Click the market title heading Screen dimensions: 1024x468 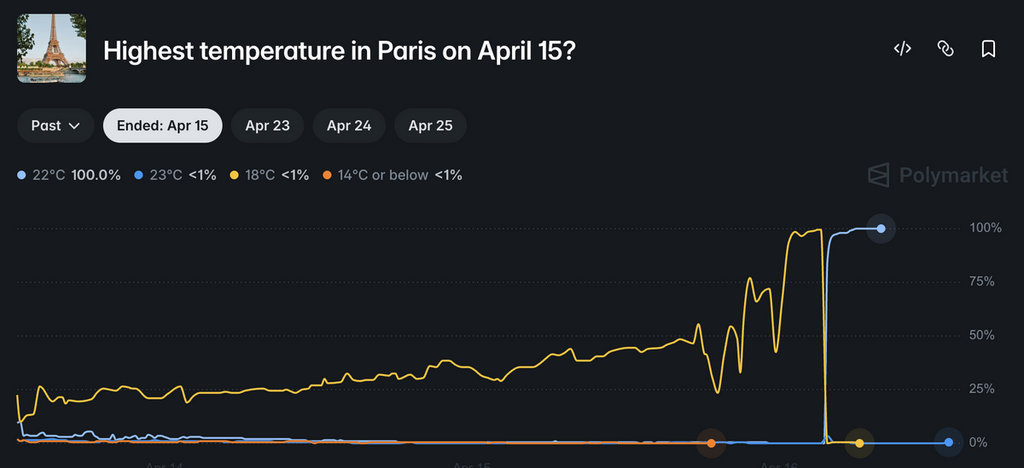click(339, 49)
